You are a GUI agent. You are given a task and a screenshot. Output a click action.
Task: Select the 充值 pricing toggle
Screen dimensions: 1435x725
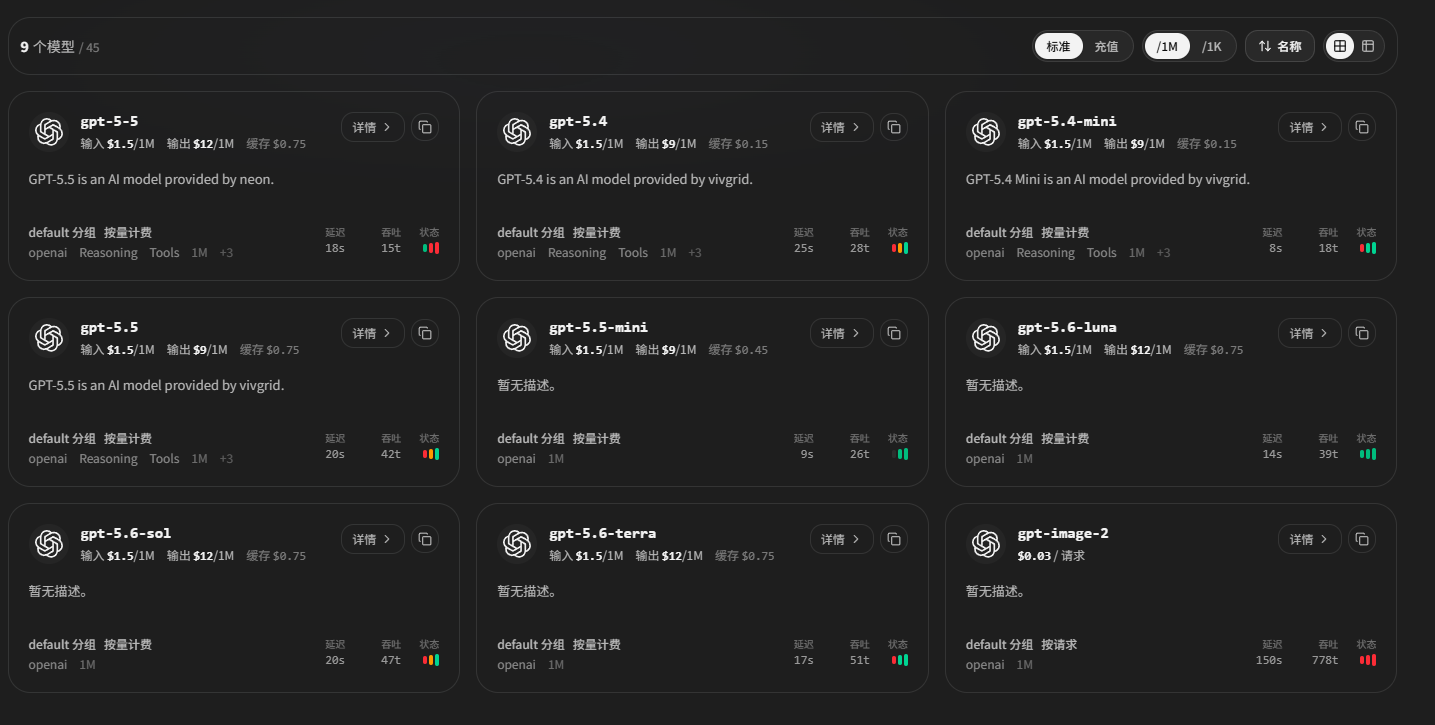[1106, 46]
